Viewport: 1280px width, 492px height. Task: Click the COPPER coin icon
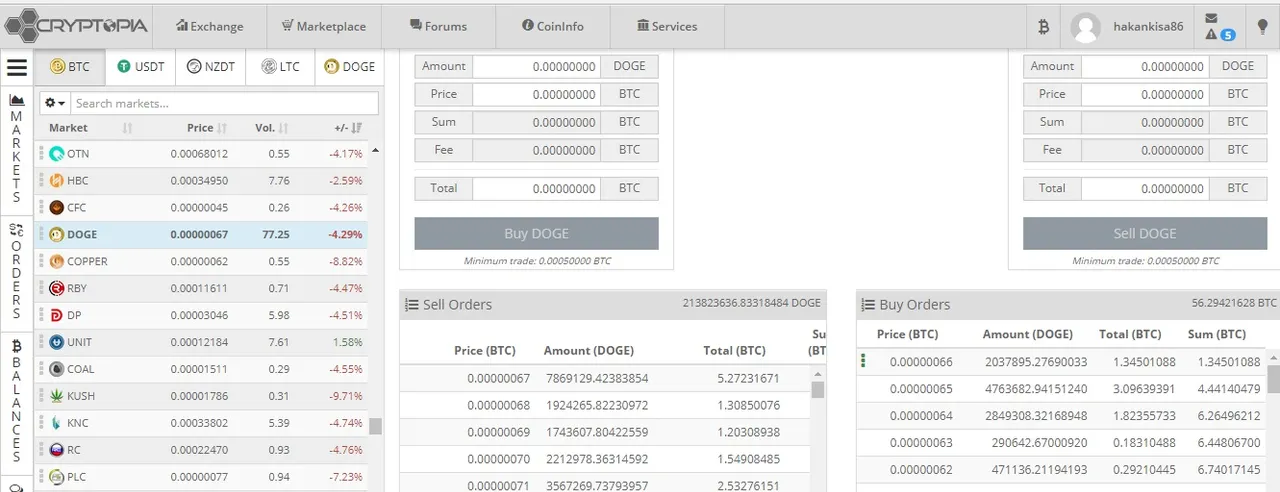pos(56,262)
